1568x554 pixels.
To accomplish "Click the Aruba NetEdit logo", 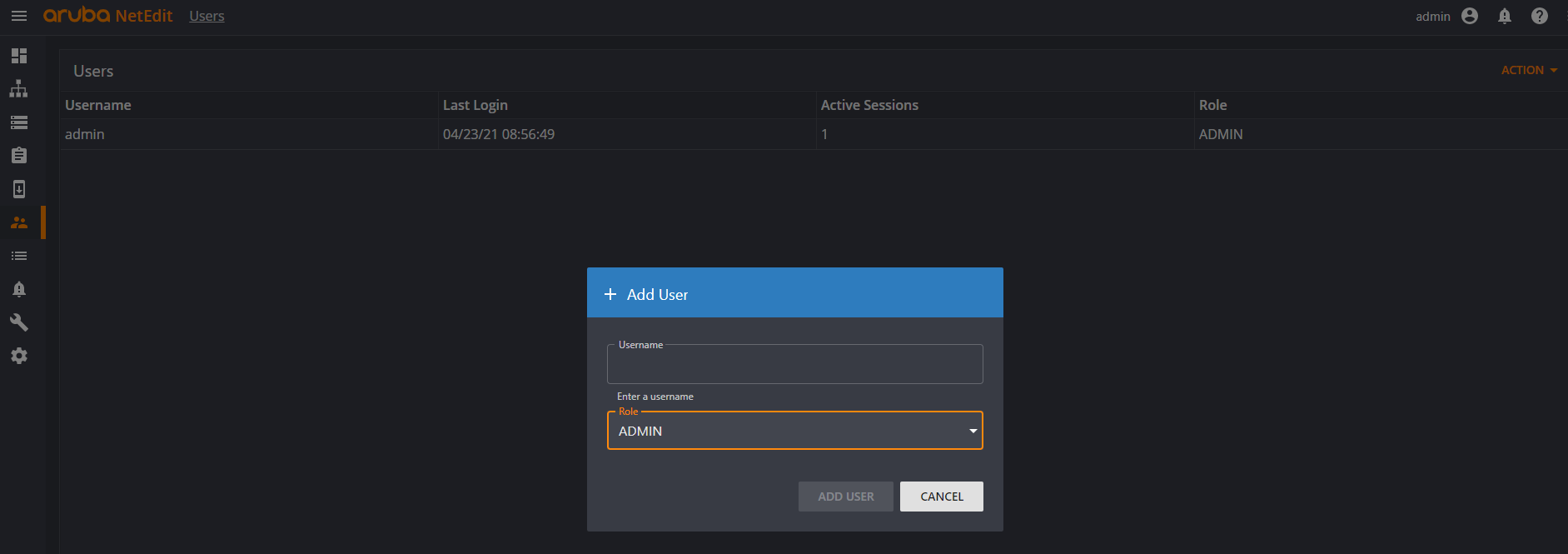I will [108, 16].
